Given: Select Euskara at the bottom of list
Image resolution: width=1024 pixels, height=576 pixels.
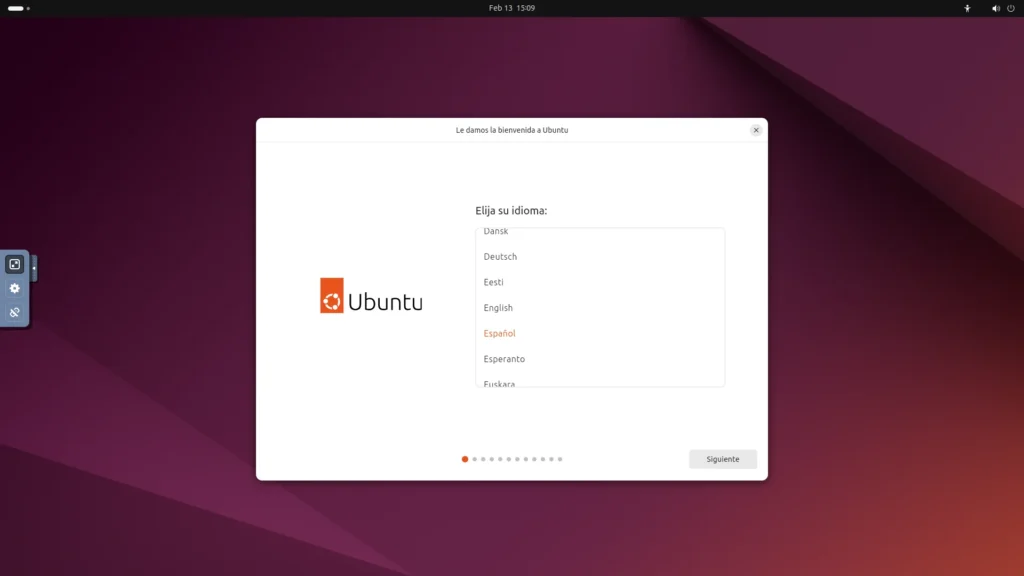Looking at the screenshot, I should tap(499, 382).
